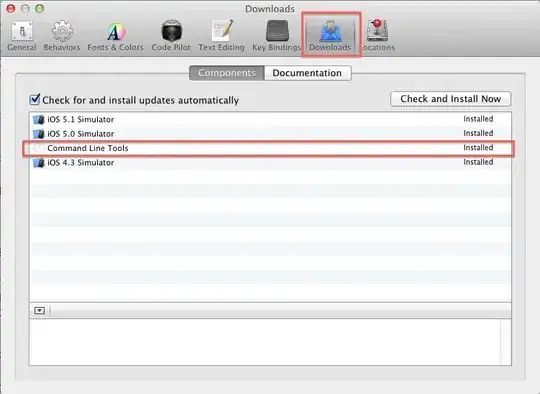540x394 pixels.
Task: Click iOS 4.3 Simulator package icon
Action: 39,163
